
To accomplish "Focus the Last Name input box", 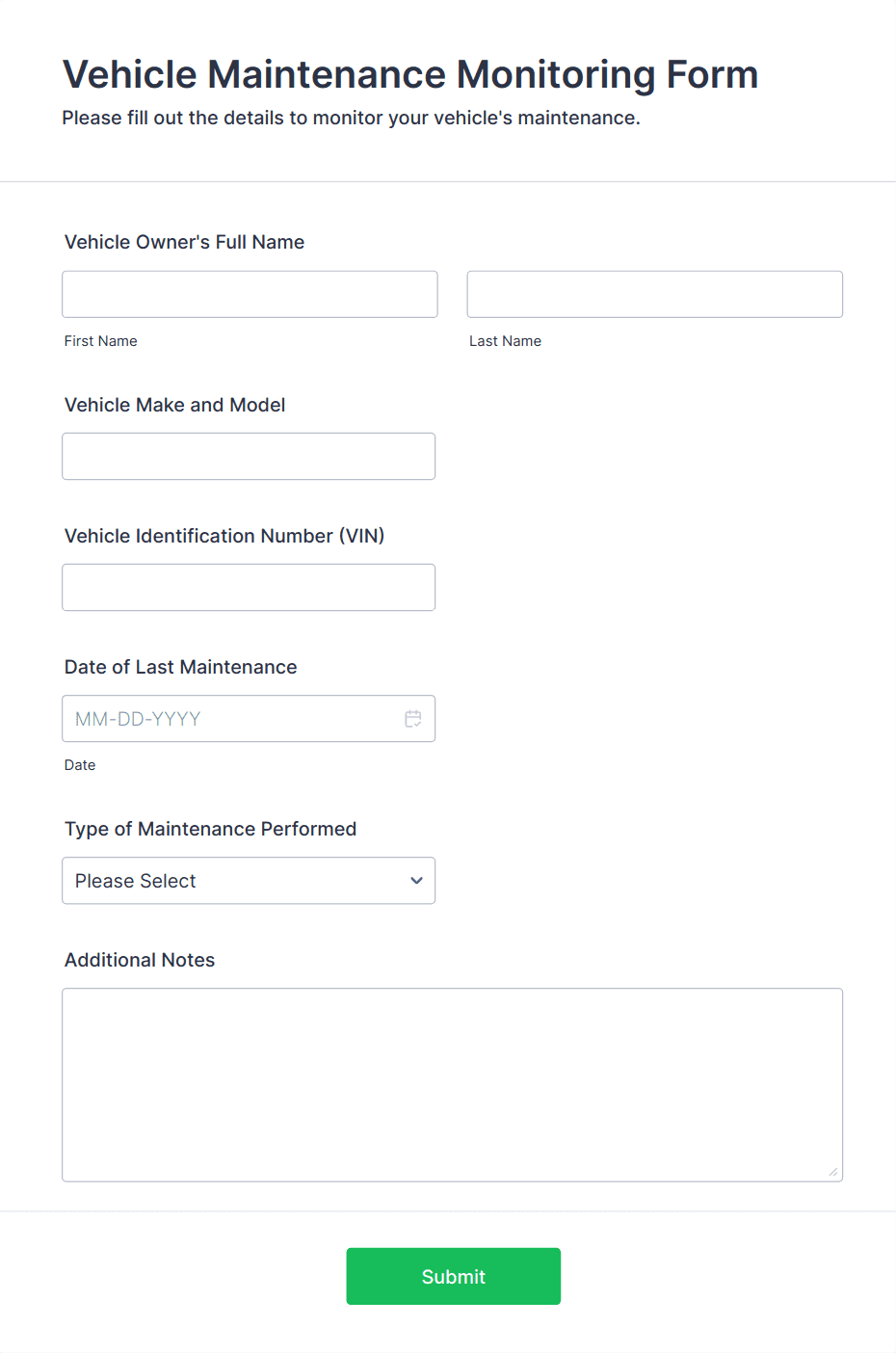I will point(655,294).
